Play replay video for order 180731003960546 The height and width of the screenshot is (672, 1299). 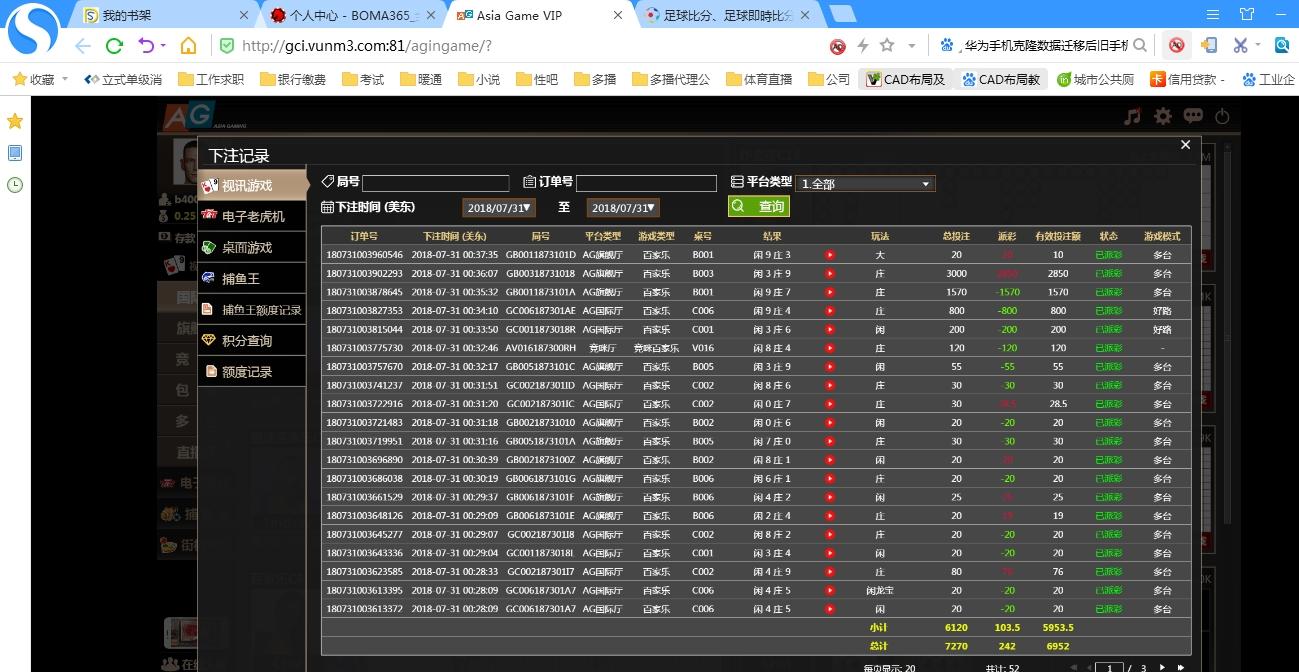(x=829, y=255)
